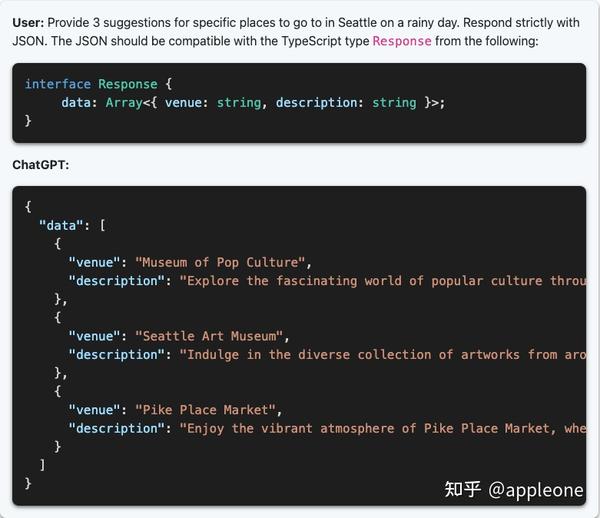Click the ChatGPT: label
Screen dimensions: 600x518
click(41, 165)
